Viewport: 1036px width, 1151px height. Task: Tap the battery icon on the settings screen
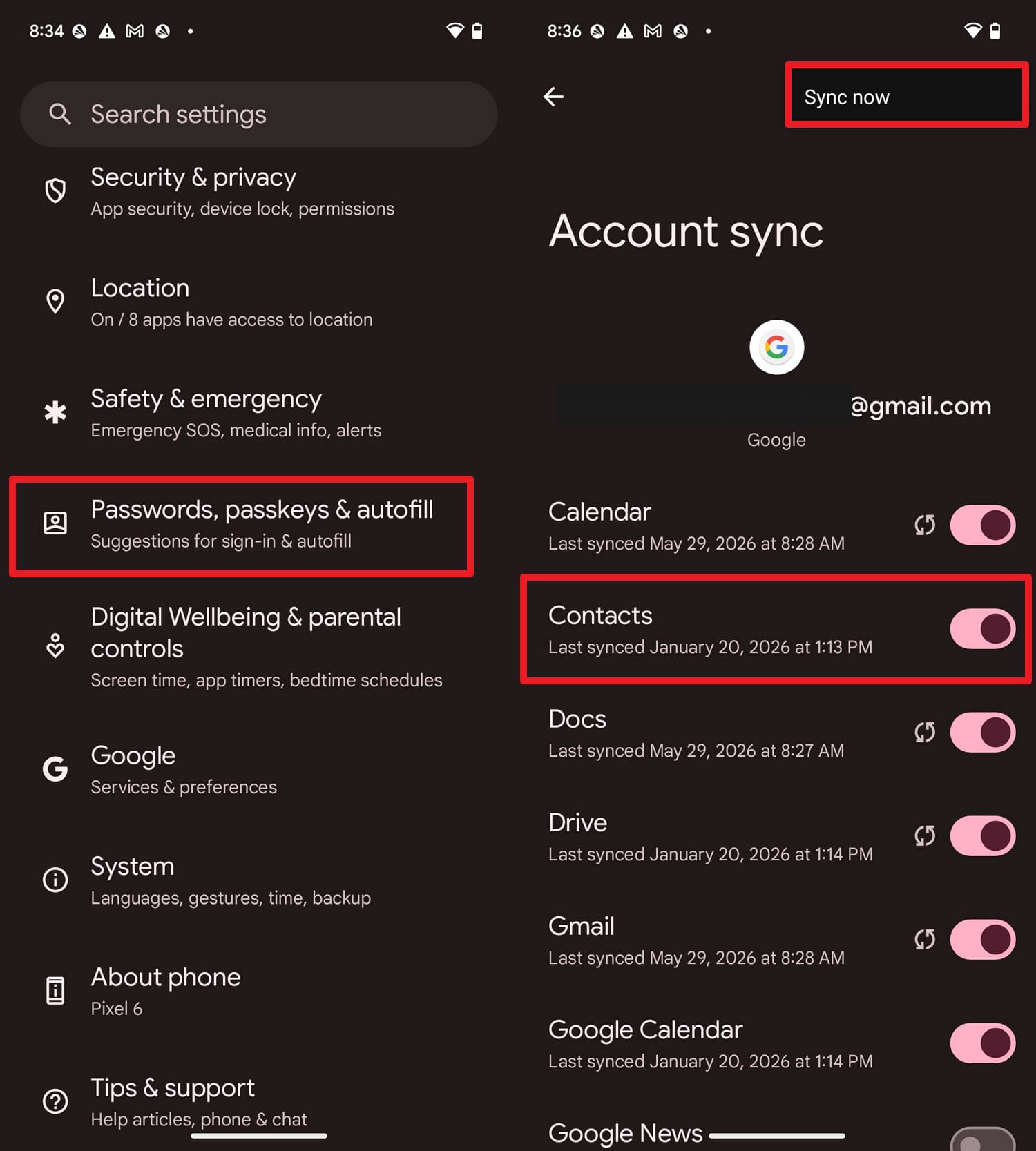click(x=477, y=31)
